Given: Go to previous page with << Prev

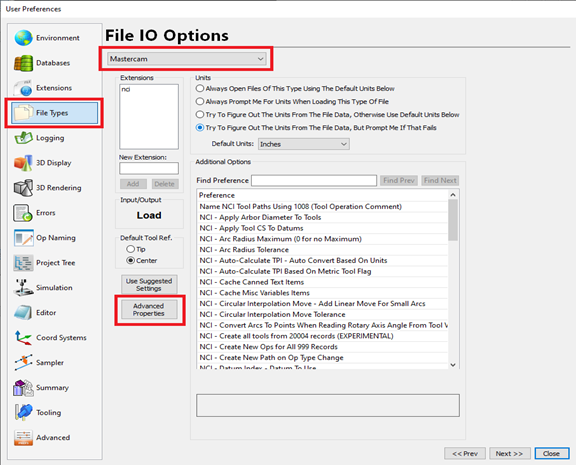Looking at the screenshot, I should click(465, 454).
